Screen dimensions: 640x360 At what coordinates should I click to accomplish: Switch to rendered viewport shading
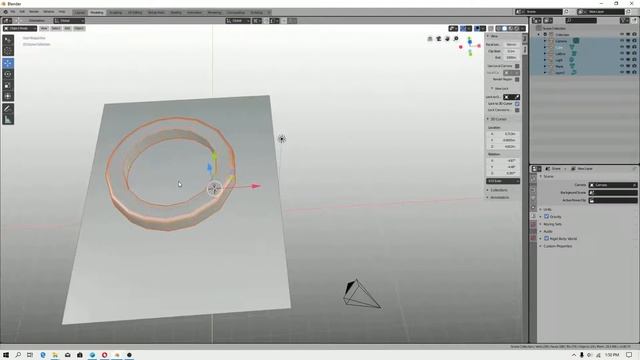pyautogui.click(x=516, y=29)
